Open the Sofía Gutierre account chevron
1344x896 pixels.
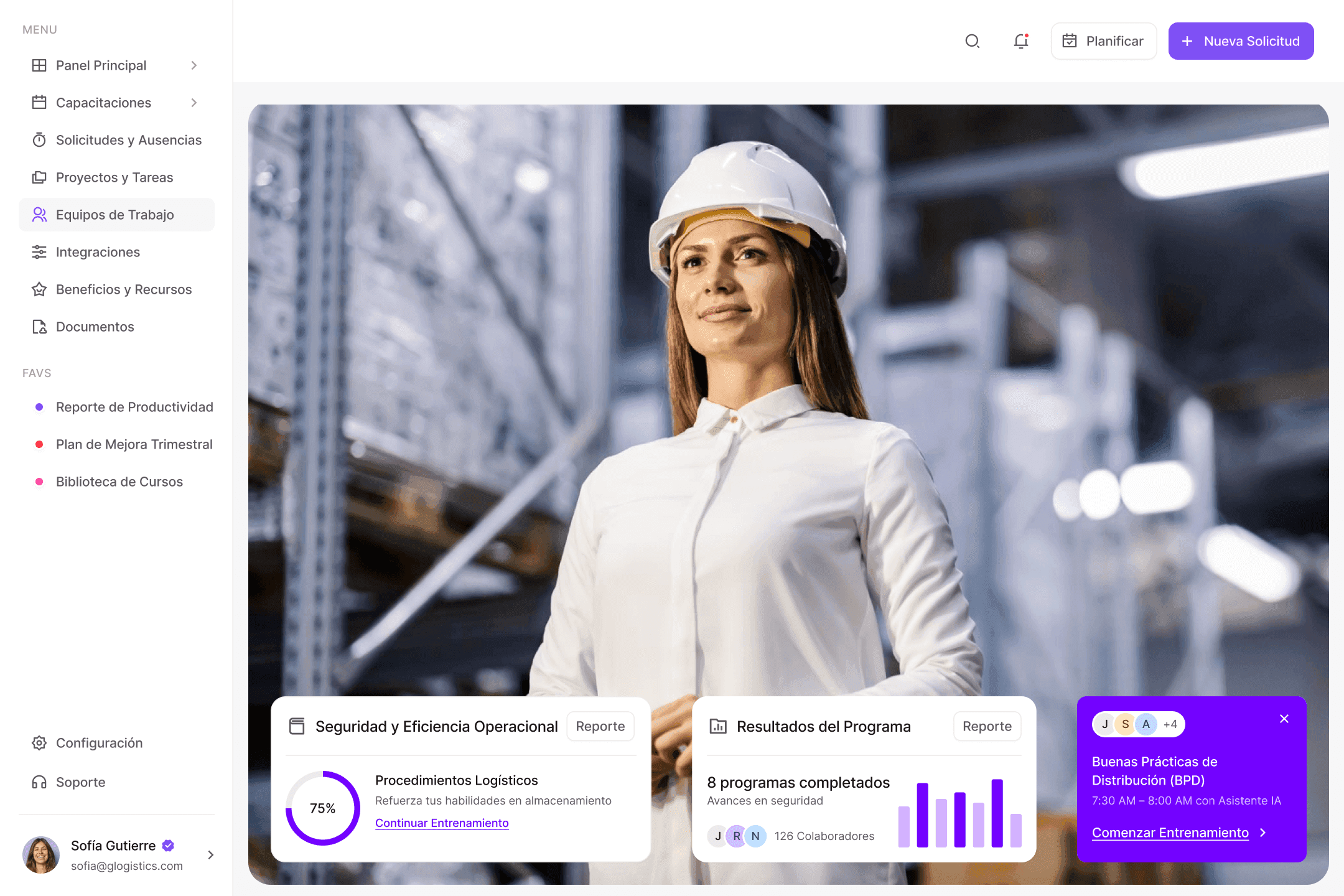click(x=211, y=855)
